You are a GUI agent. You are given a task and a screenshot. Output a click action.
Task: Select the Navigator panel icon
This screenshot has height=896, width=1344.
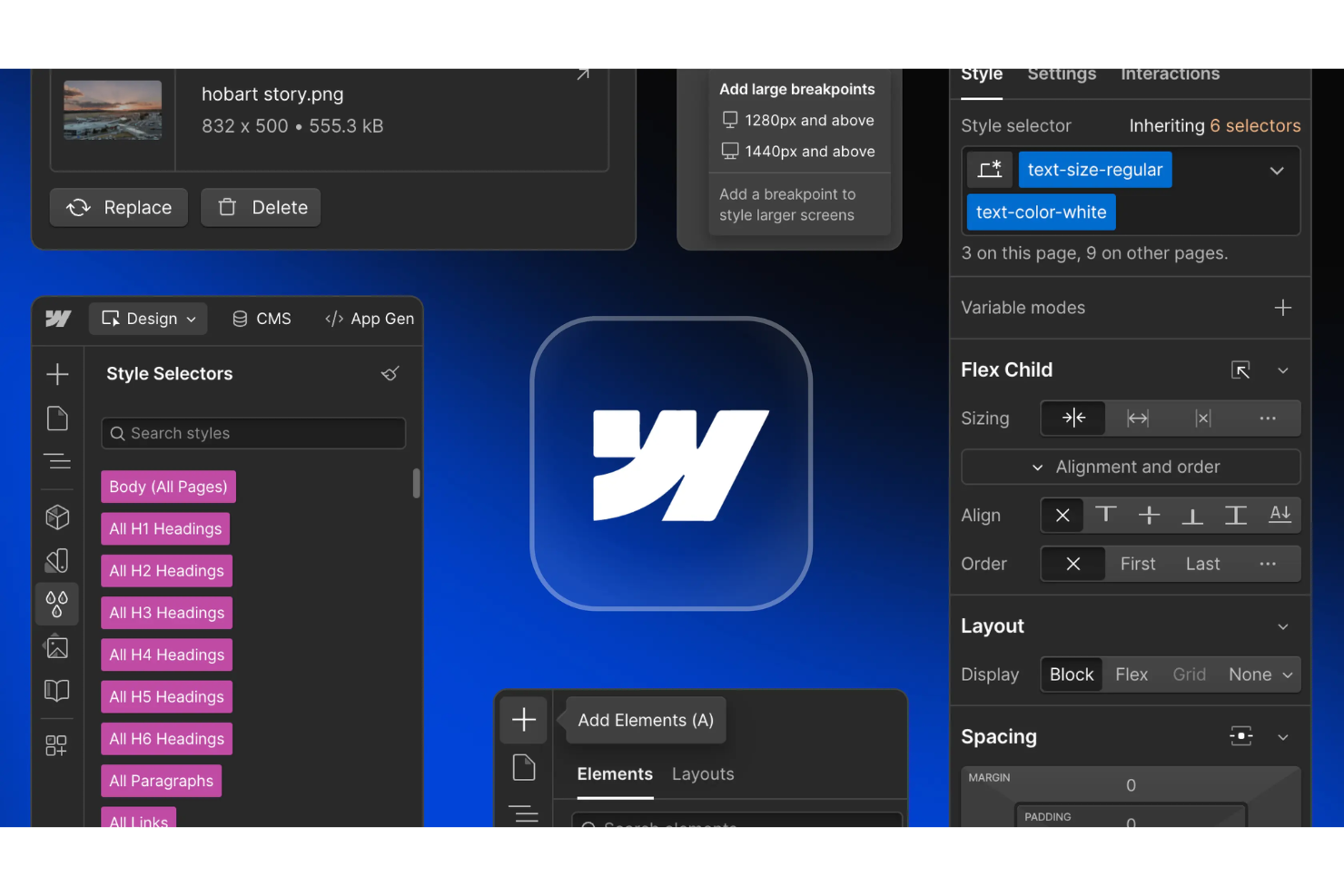tap(57, 461)
